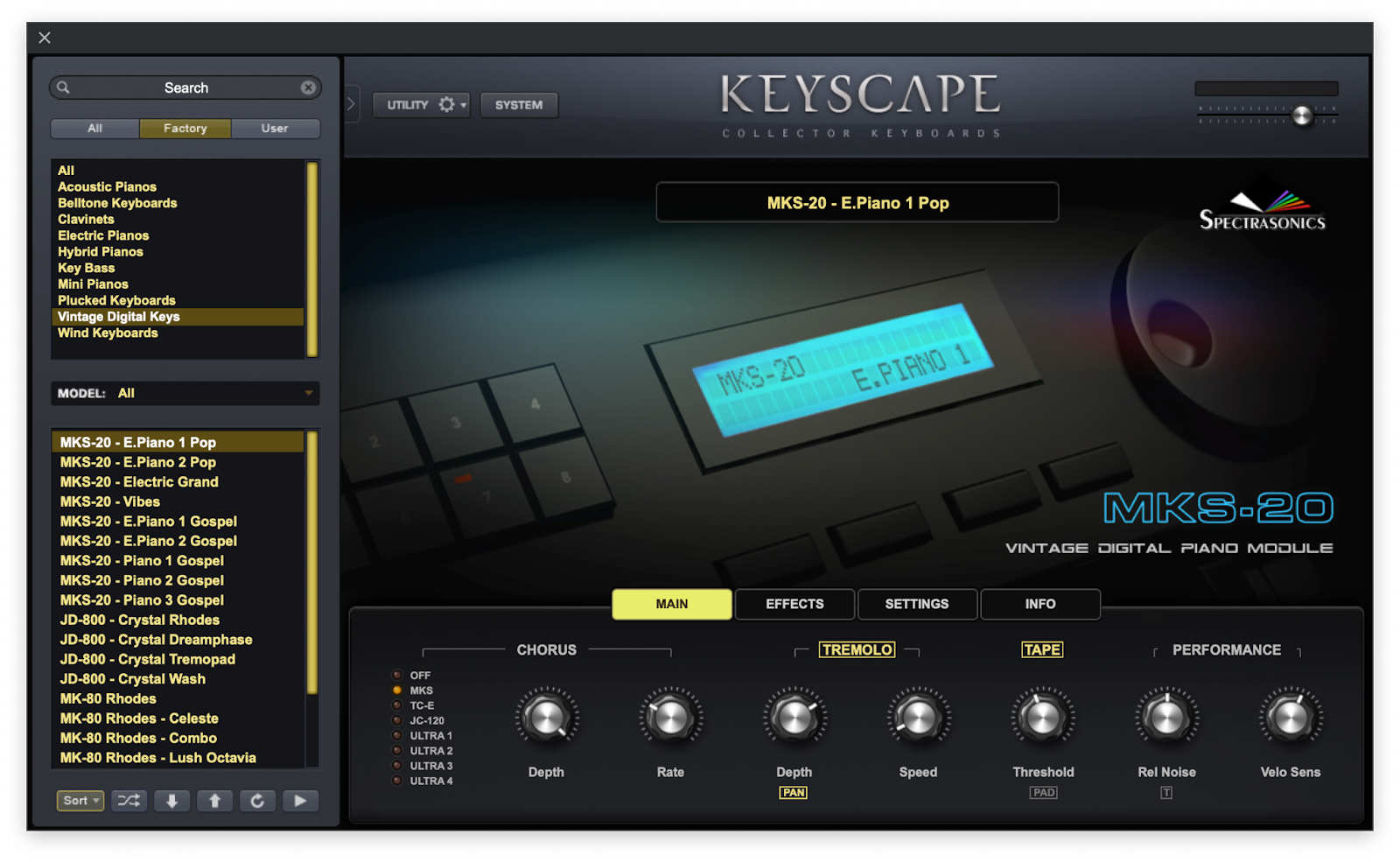Click the SYSTEM button

pyautogui.click(x=519, y=104)
